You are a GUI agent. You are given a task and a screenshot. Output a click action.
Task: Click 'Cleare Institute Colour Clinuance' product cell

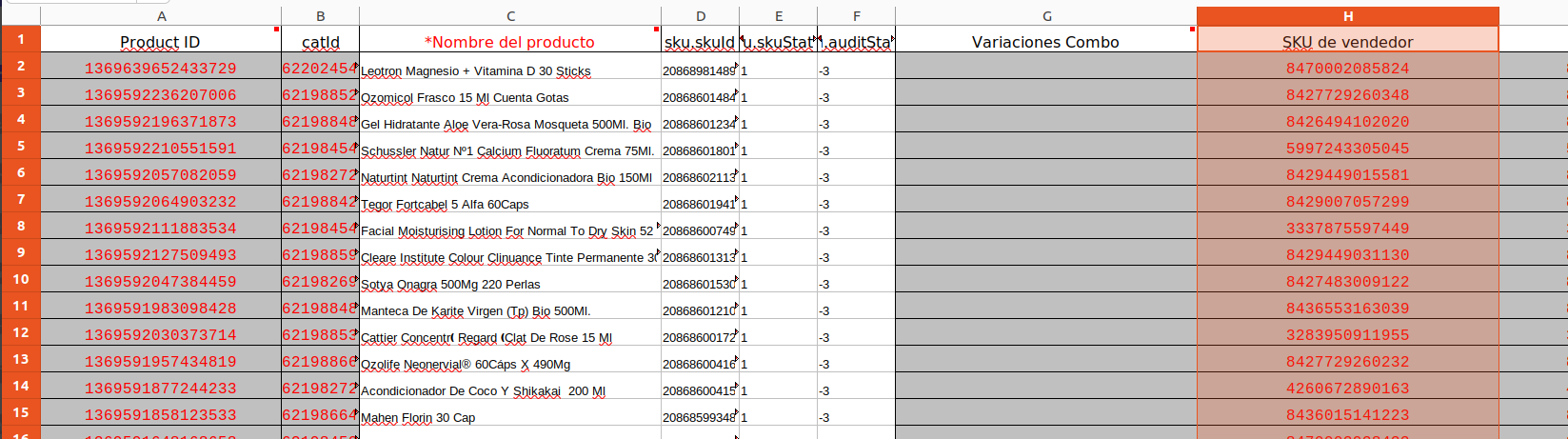[510, 252]
